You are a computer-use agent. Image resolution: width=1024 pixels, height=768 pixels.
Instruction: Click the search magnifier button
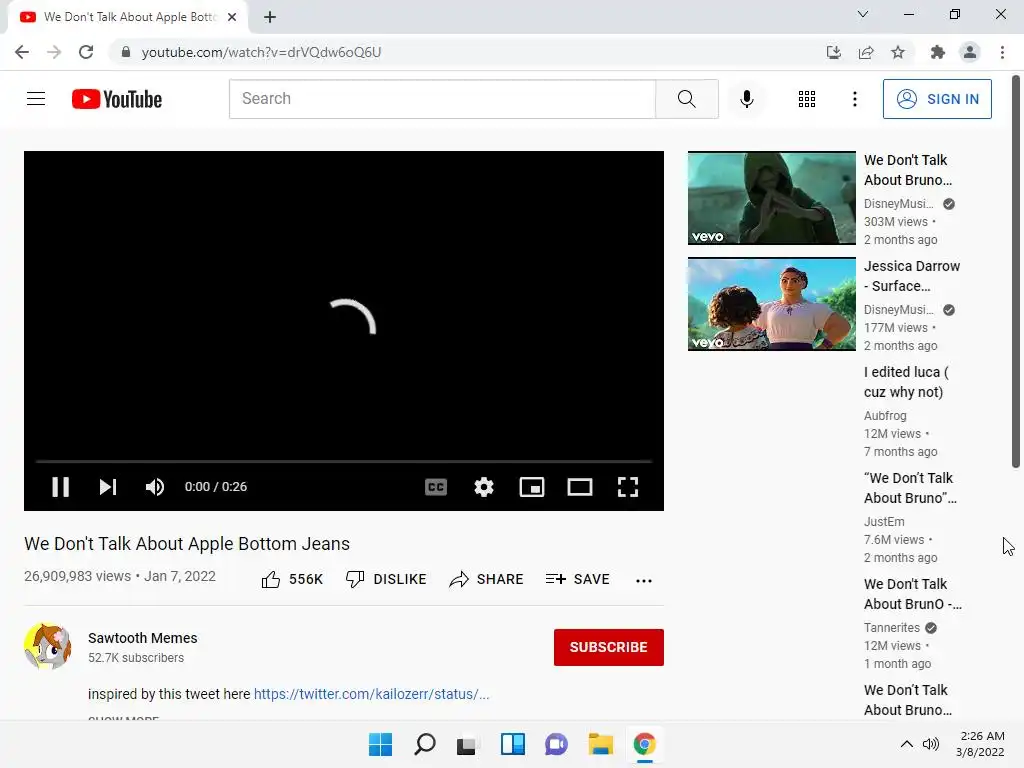click(686, 99)
